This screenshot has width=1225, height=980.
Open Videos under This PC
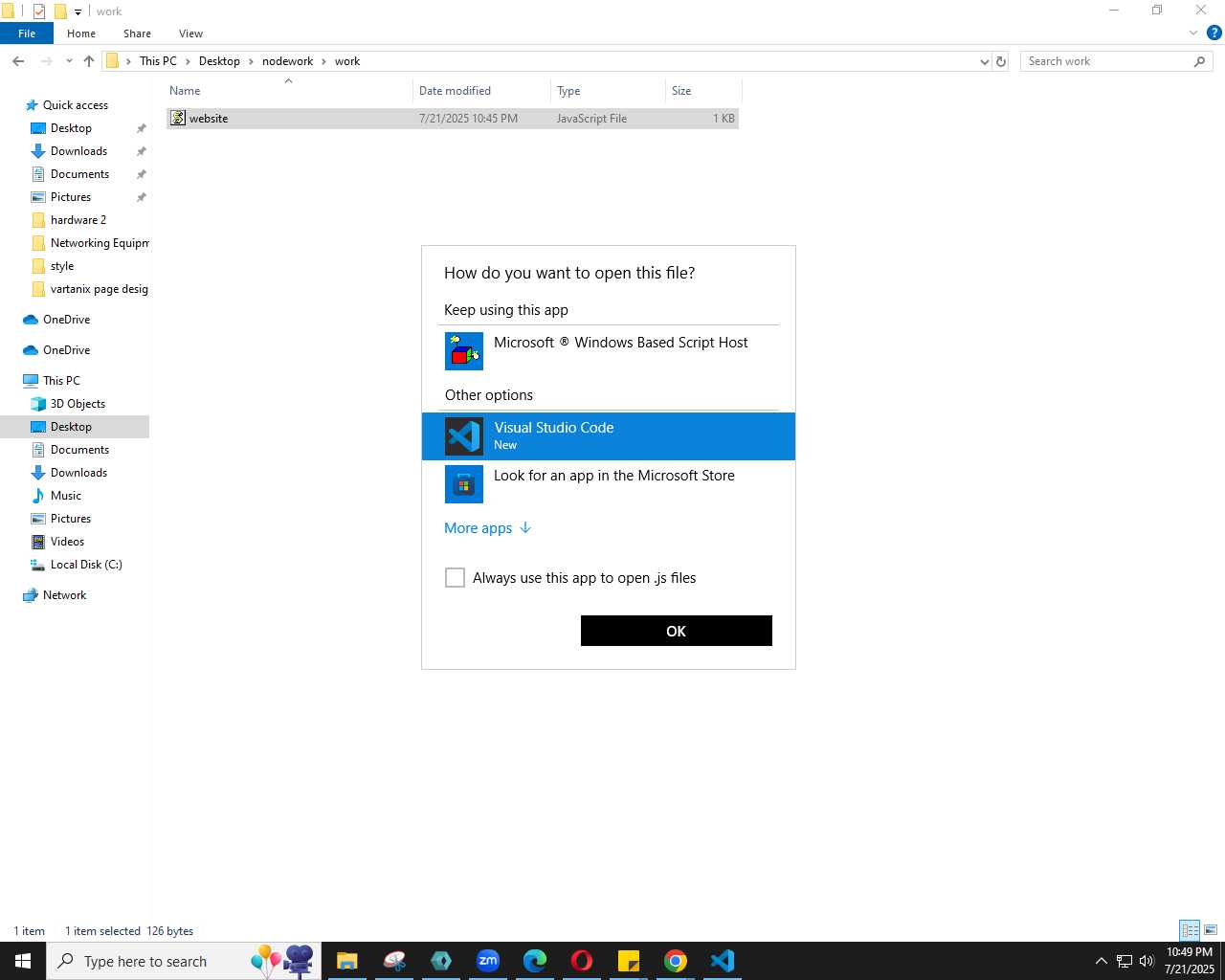(x=67, y=542)
